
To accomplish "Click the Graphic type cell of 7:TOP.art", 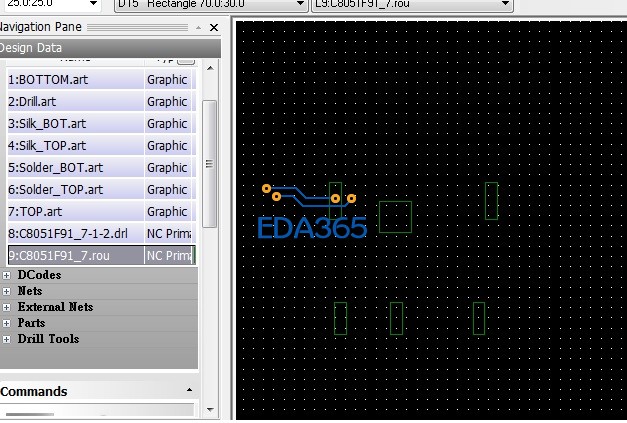I will click(168, 212).
